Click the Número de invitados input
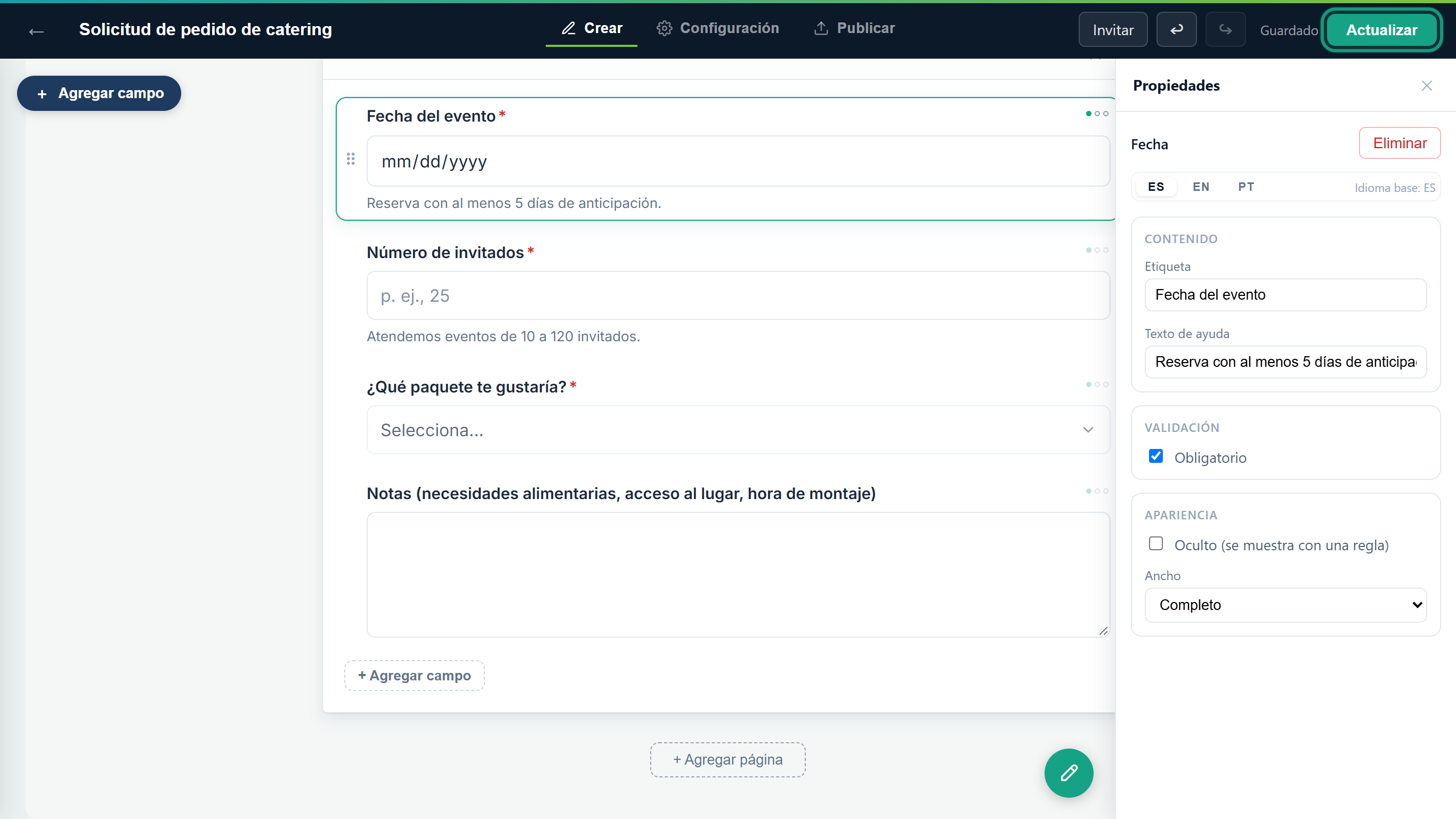1456x819 pixels. pos(738,295)
